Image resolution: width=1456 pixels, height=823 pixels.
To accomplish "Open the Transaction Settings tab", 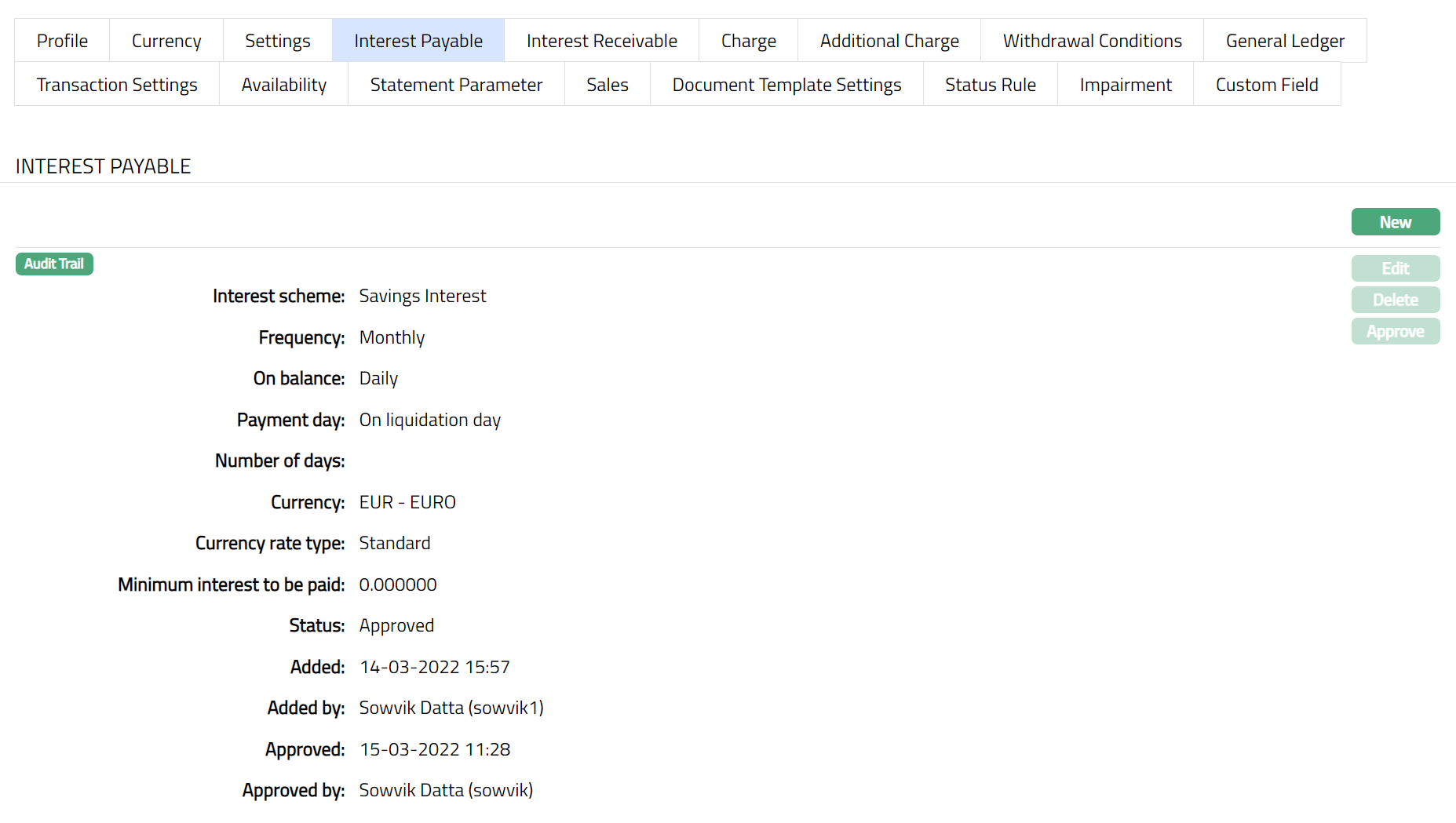I will click(x=117, y=85).
